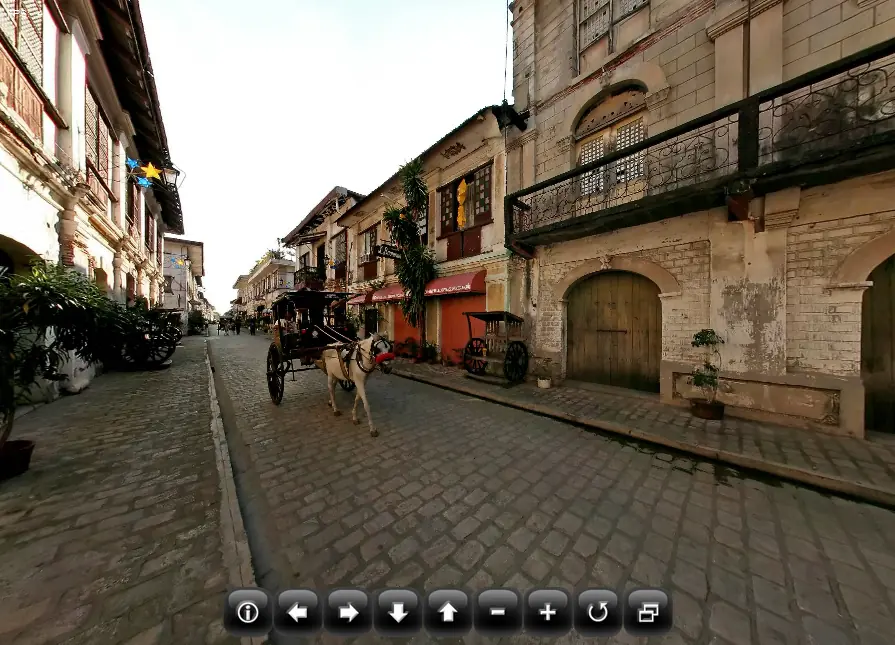Screen dimensions: 895x645
Task: Toggle fullscreen window mode button
Action: pos(648,612)
